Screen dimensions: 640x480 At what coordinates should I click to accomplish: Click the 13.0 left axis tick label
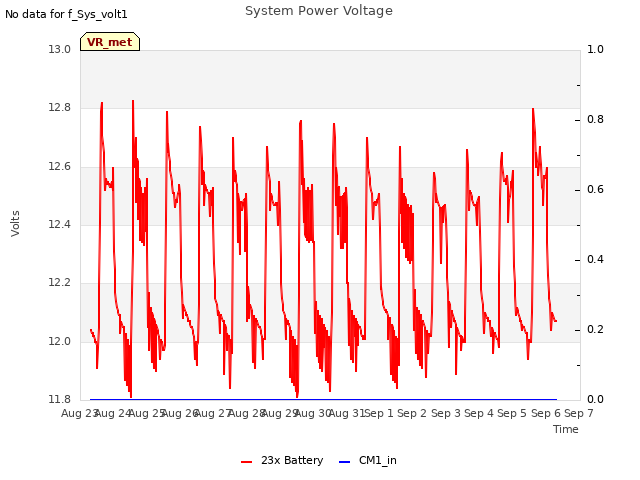[x=60, y=49]
